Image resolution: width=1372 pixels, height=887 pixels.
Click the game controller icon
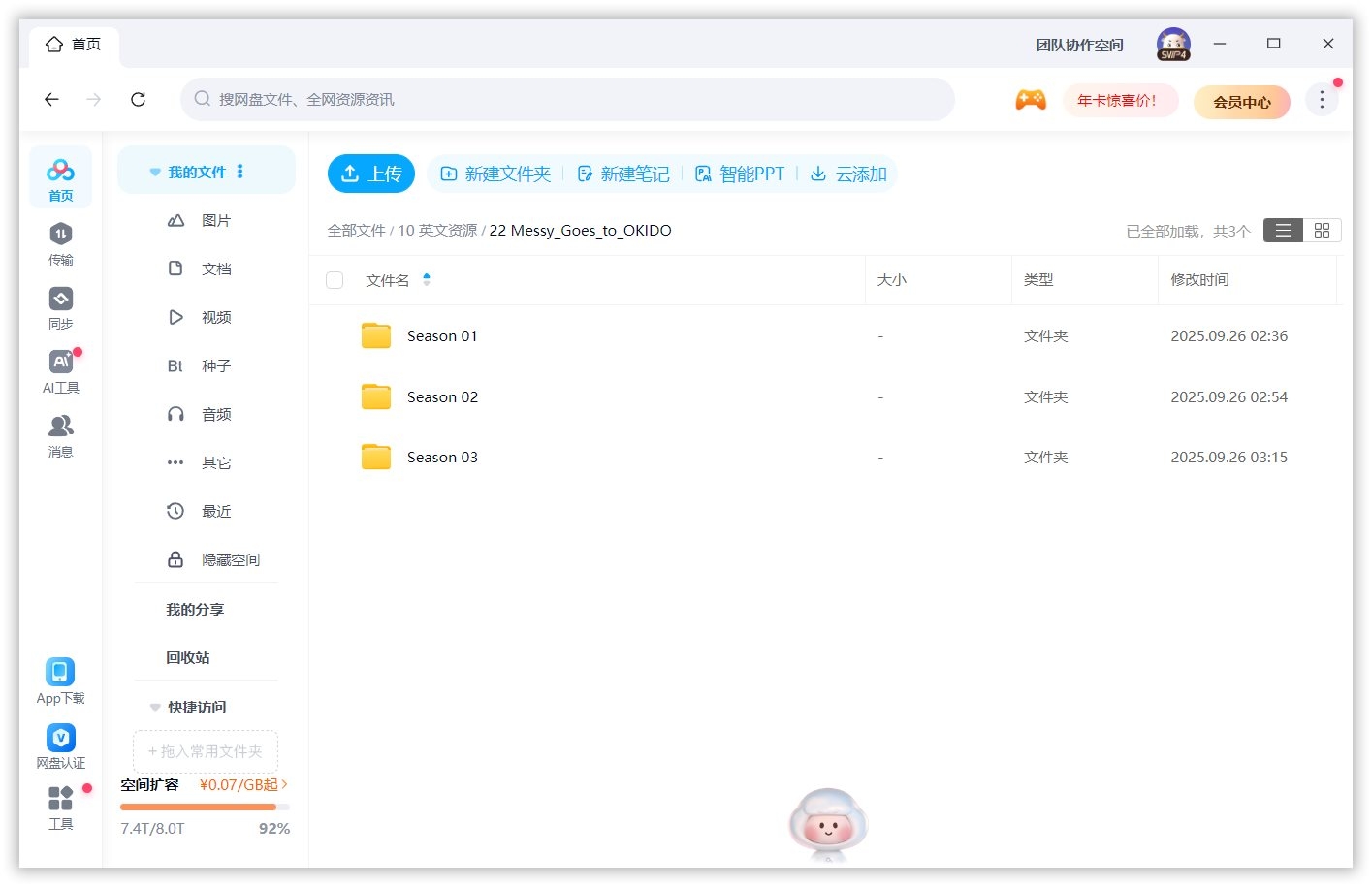pos(1030,100)
